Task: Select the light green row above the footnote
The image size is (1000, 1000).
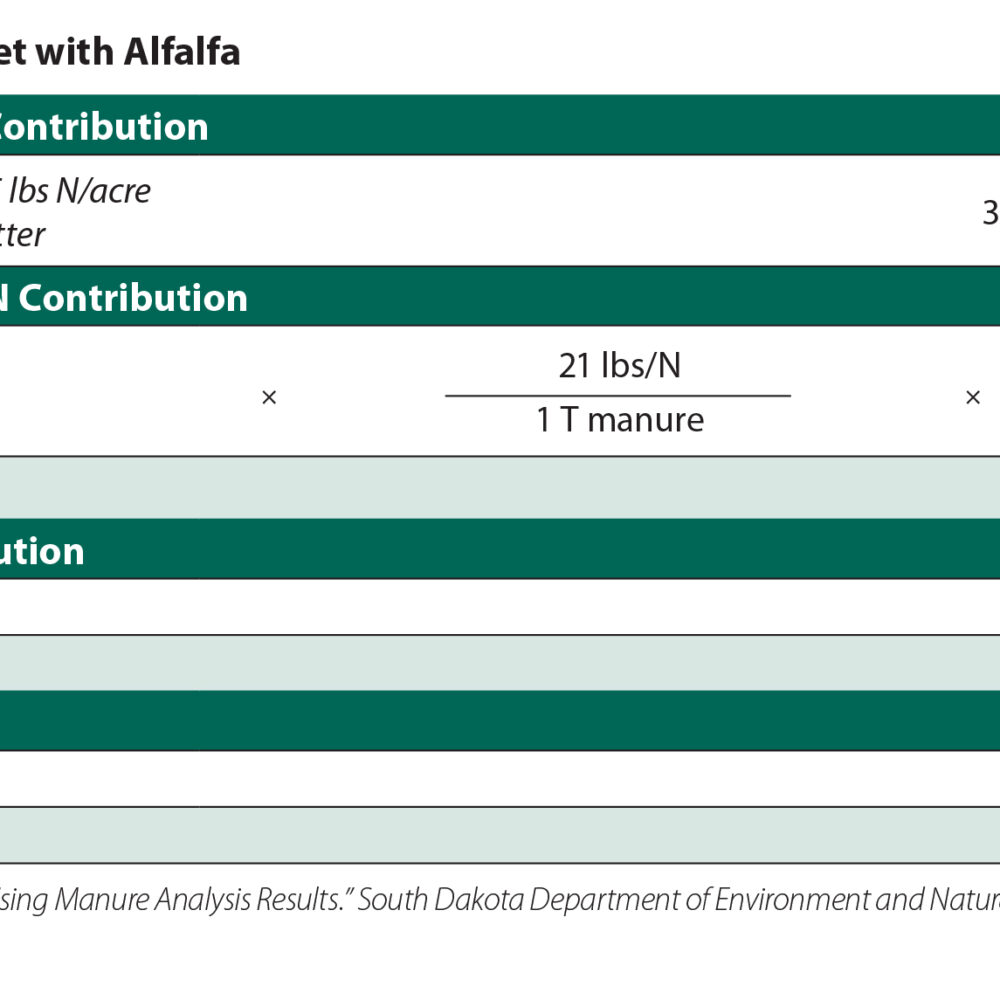Action: click(500, 834)
